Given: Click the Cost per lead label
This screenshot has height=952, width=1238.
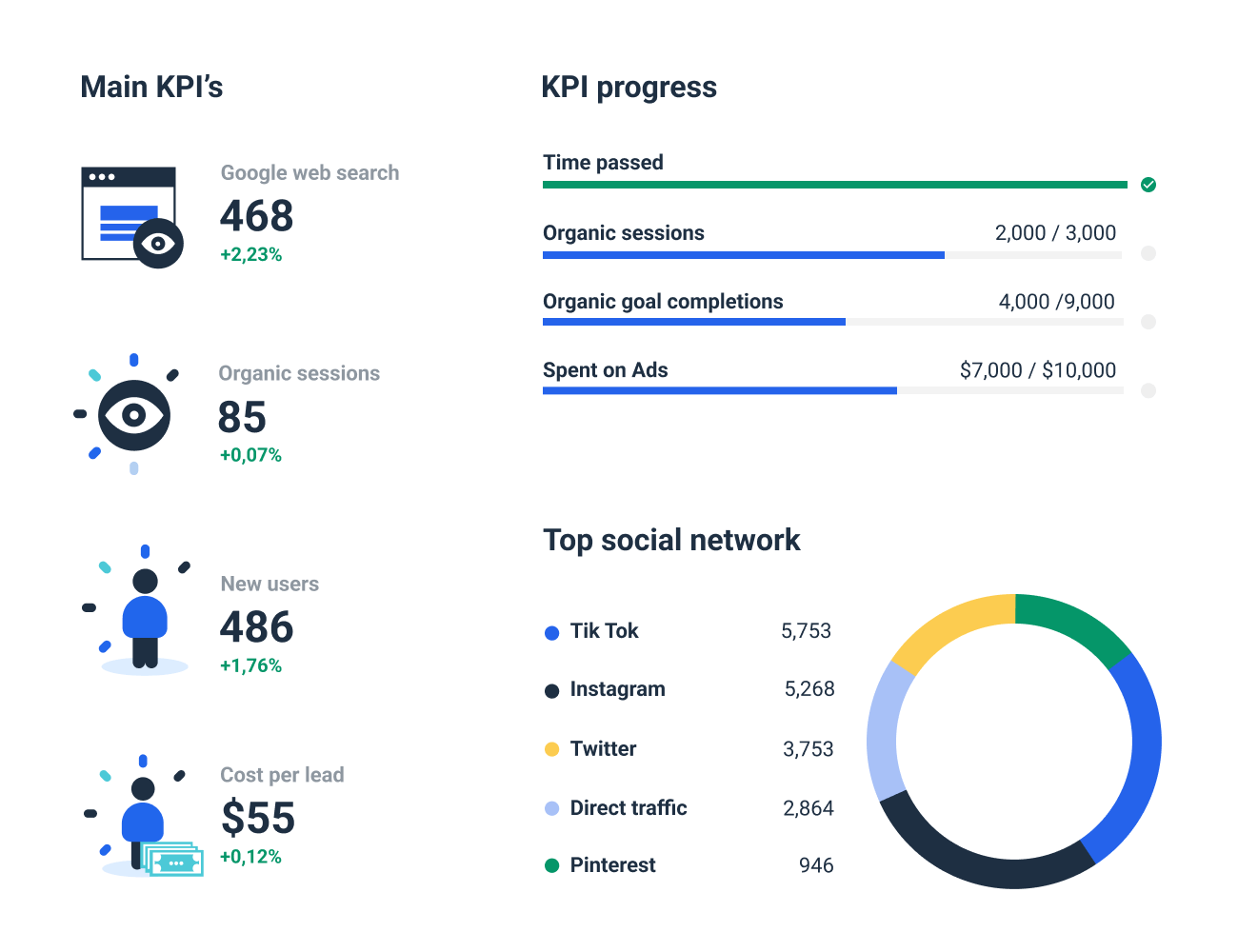Looking at the screenshot, I should [x=282, y=776].
